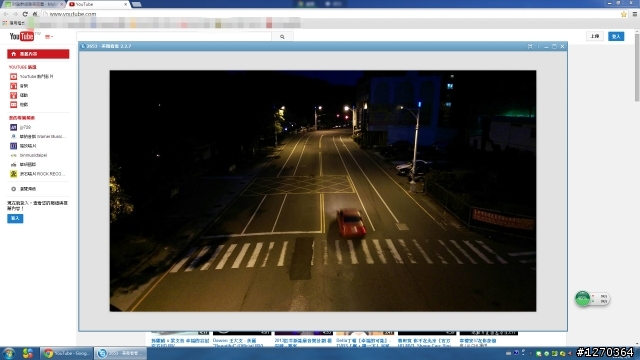Click the blue sign-in button at top right

click(x=616, y=36)
